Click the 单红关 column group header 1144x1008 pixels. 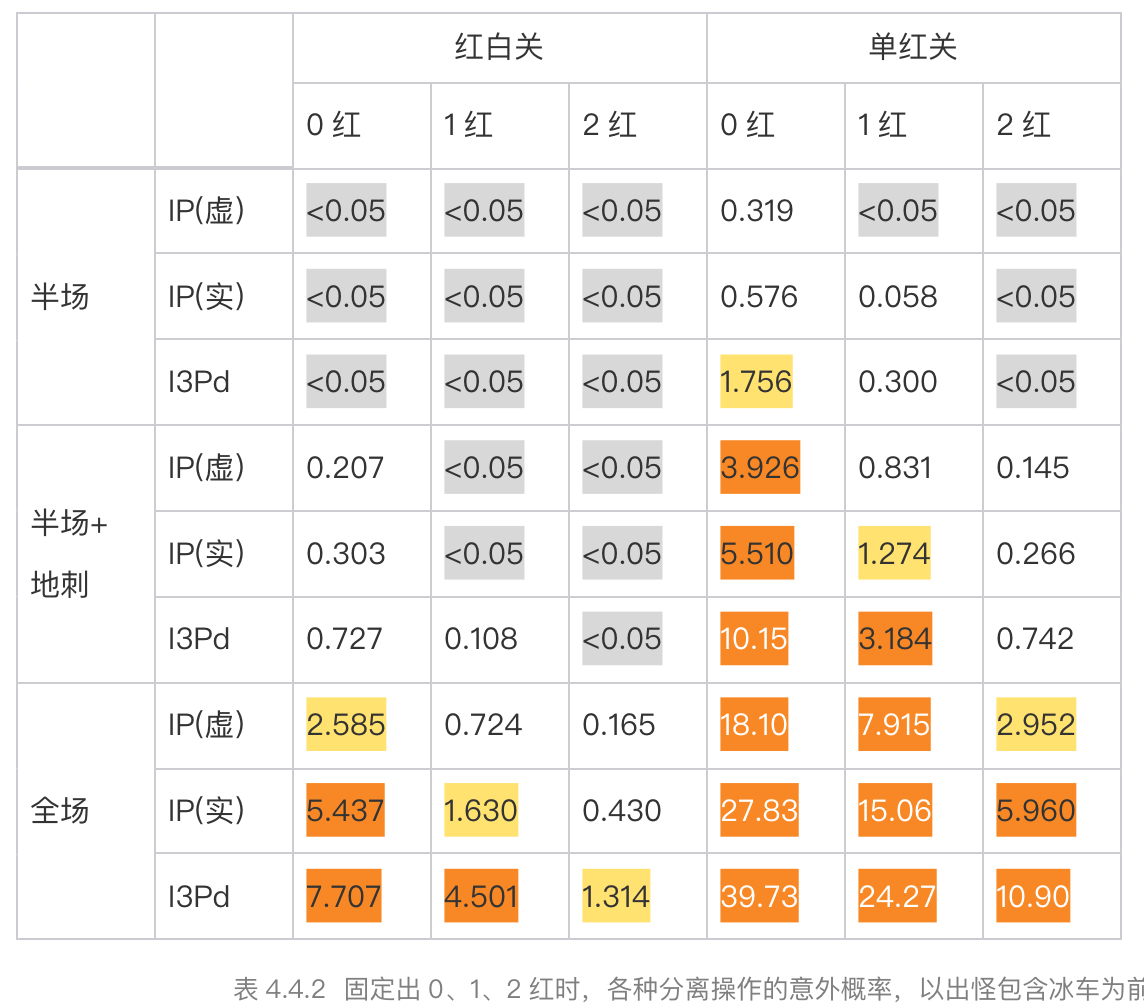tap(913, 47)
